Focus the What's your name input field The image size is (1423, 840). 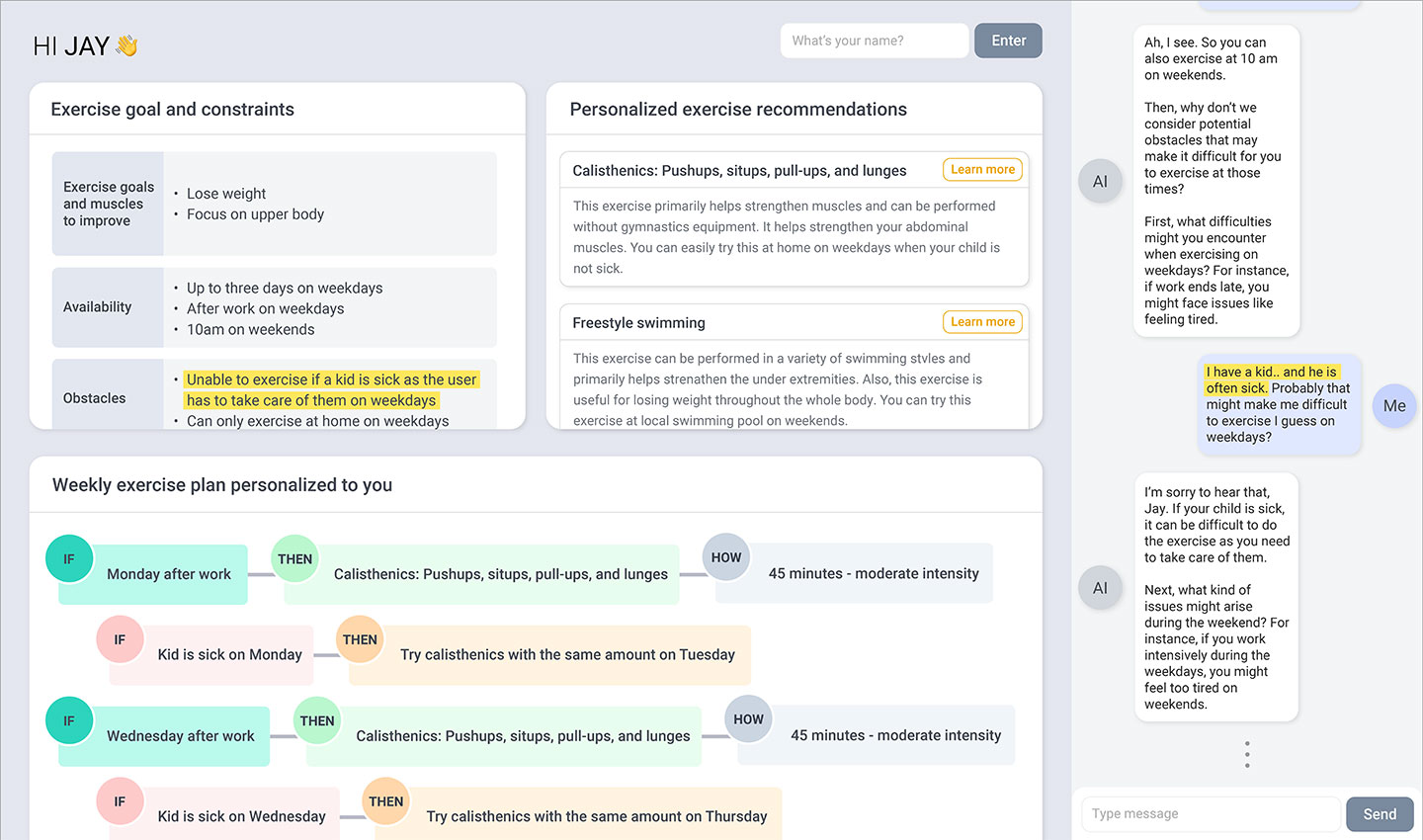tap(875, 41)
